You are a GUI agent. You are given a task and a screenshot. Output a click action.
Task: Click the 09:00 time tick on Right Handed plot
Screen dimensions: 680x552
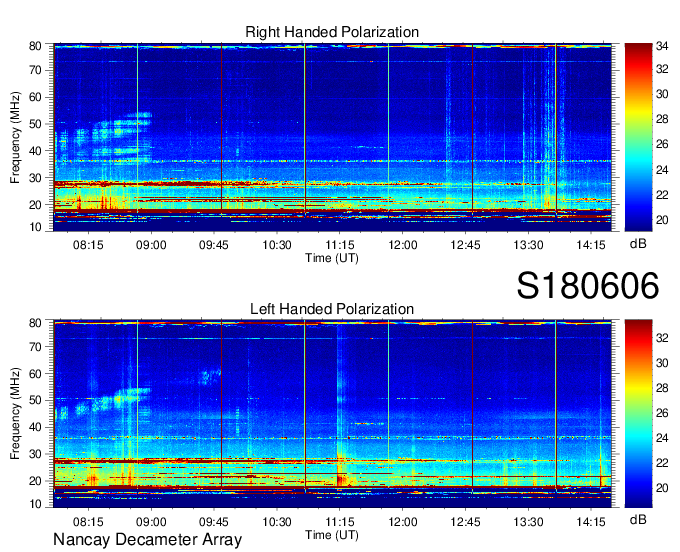[x=151, y=245]
